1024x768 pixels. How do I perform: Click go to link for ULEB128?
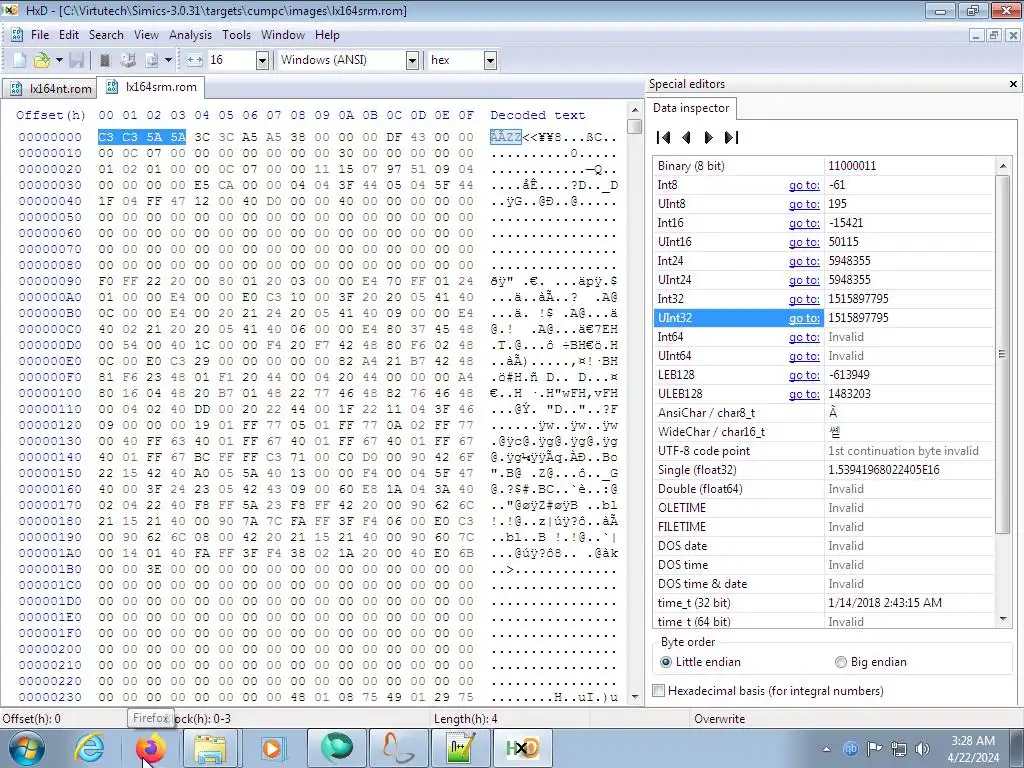(804, 393)
